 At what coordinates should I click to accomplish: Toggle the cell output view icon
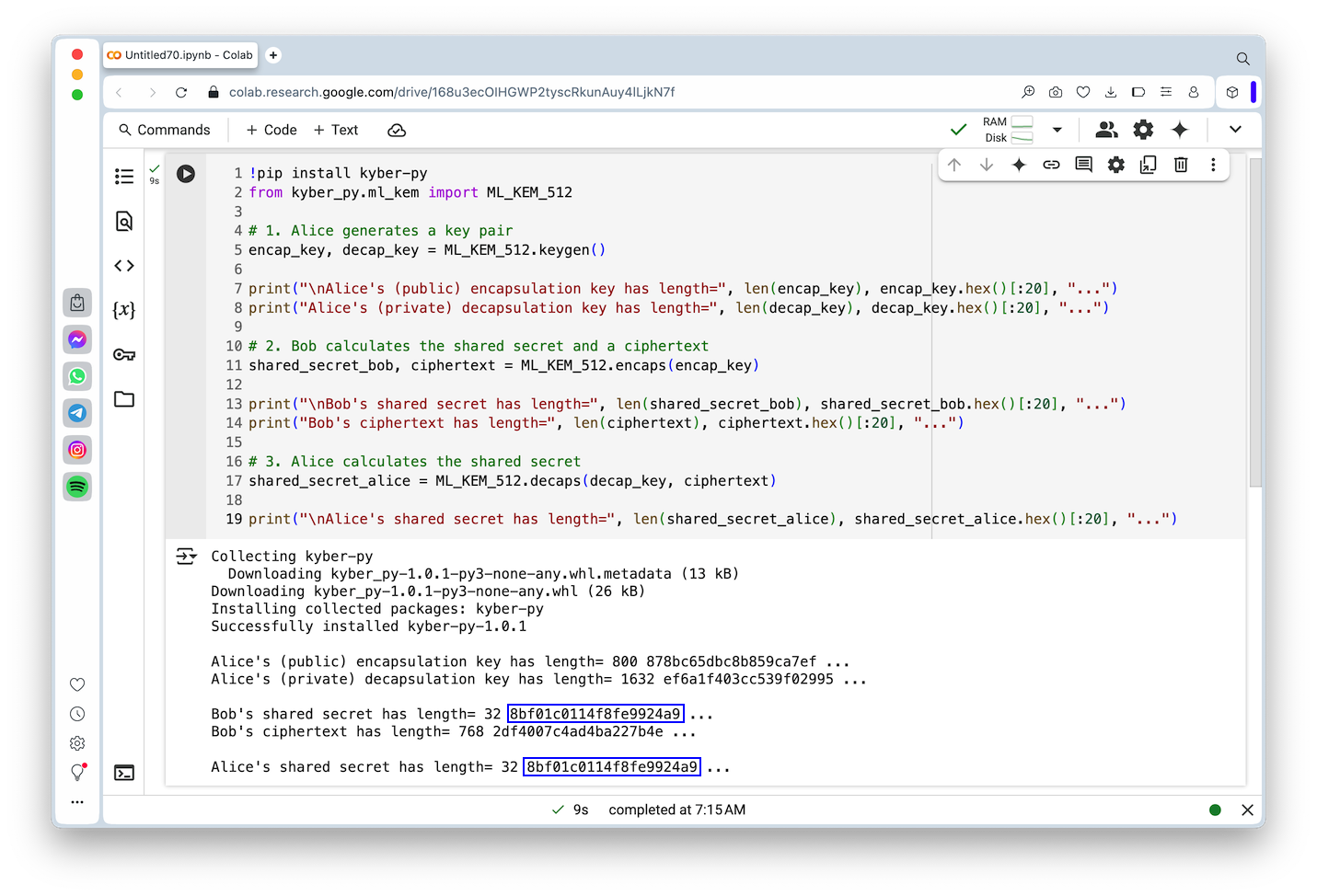click(x=187, y=557)
